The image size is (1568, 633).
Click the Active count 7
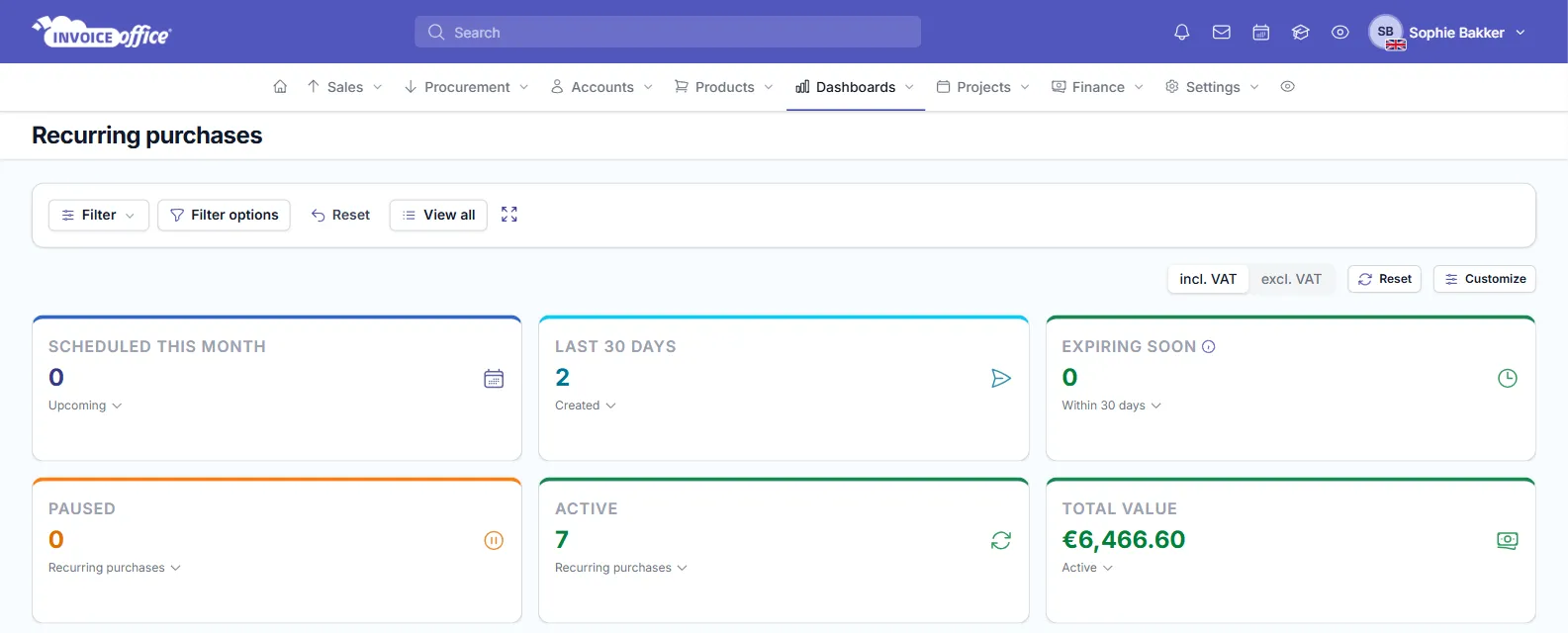562,540
